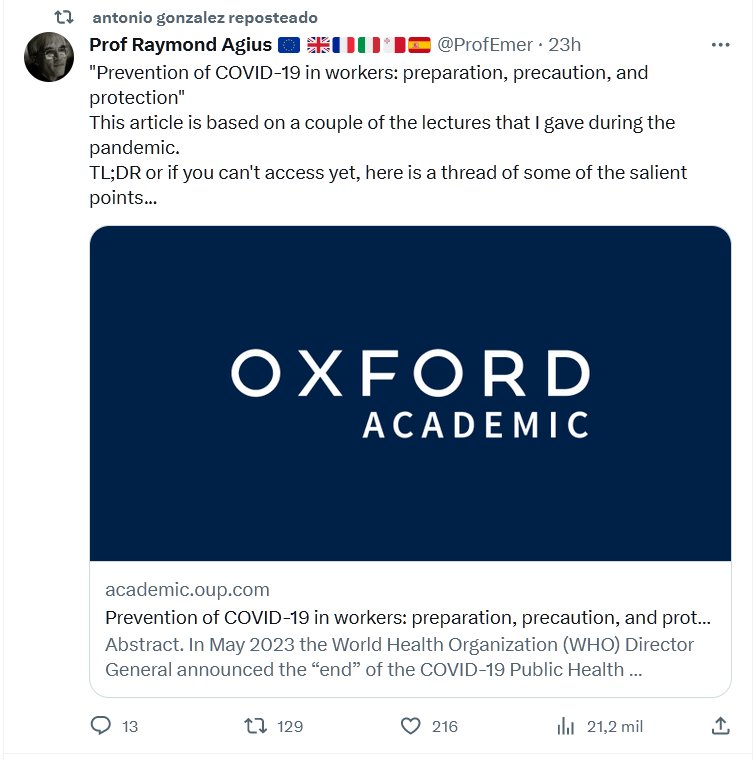Viewport: 754px width, 760px height.
Task: Open the @ProfEmer handle link
Action: [485, 45]
